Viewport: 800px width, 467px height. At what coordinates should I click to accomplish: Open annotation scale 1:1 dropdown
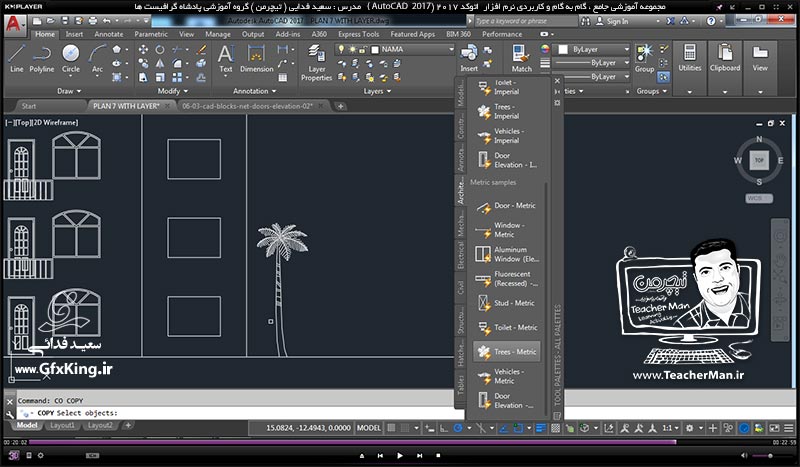pyautogui.click(x=670, y=428)
